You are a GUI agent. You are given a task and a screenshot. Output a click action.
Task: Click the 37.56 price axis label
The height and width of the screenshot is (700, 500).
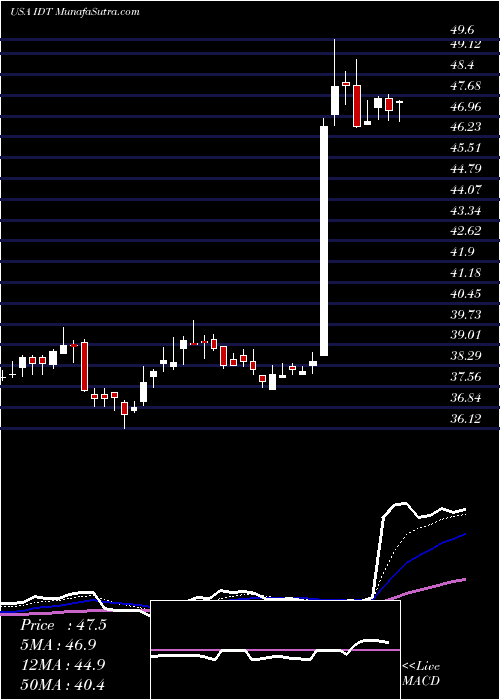click(x=466, y=376)
